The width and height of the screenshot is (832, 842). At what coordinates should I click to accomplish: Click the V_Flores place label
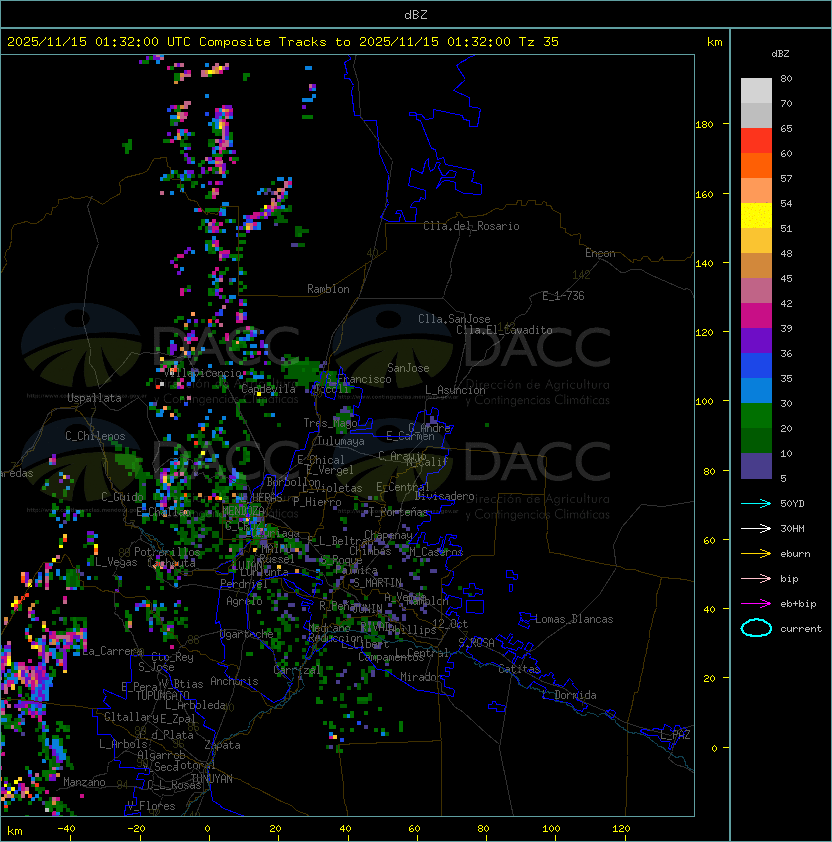(x=151, y=806)
